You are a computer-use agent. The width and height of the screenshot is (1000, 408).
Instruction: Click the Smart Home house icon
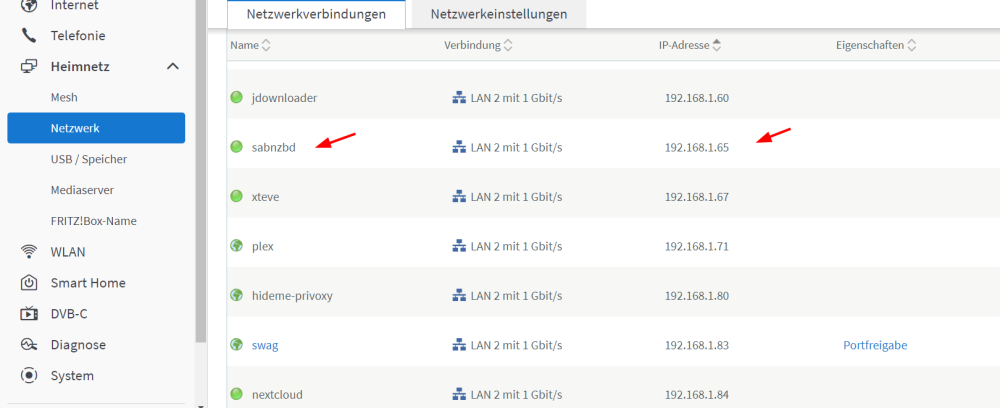point(29,282)
